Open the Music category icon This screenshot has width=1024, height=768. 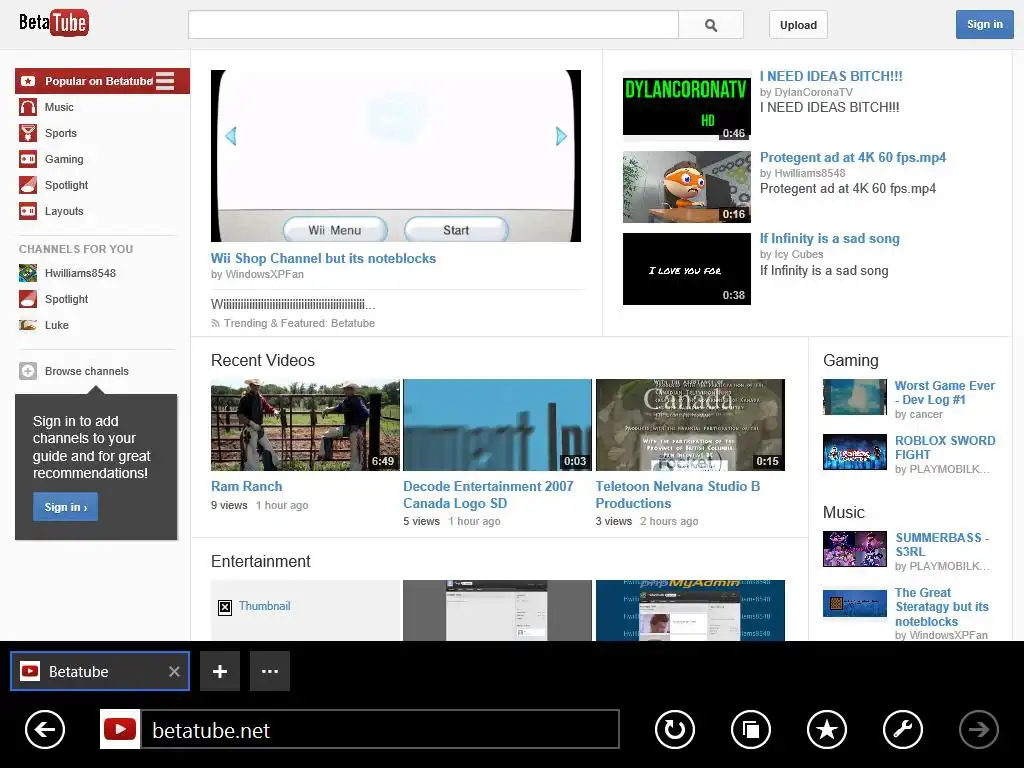(28, 107)
